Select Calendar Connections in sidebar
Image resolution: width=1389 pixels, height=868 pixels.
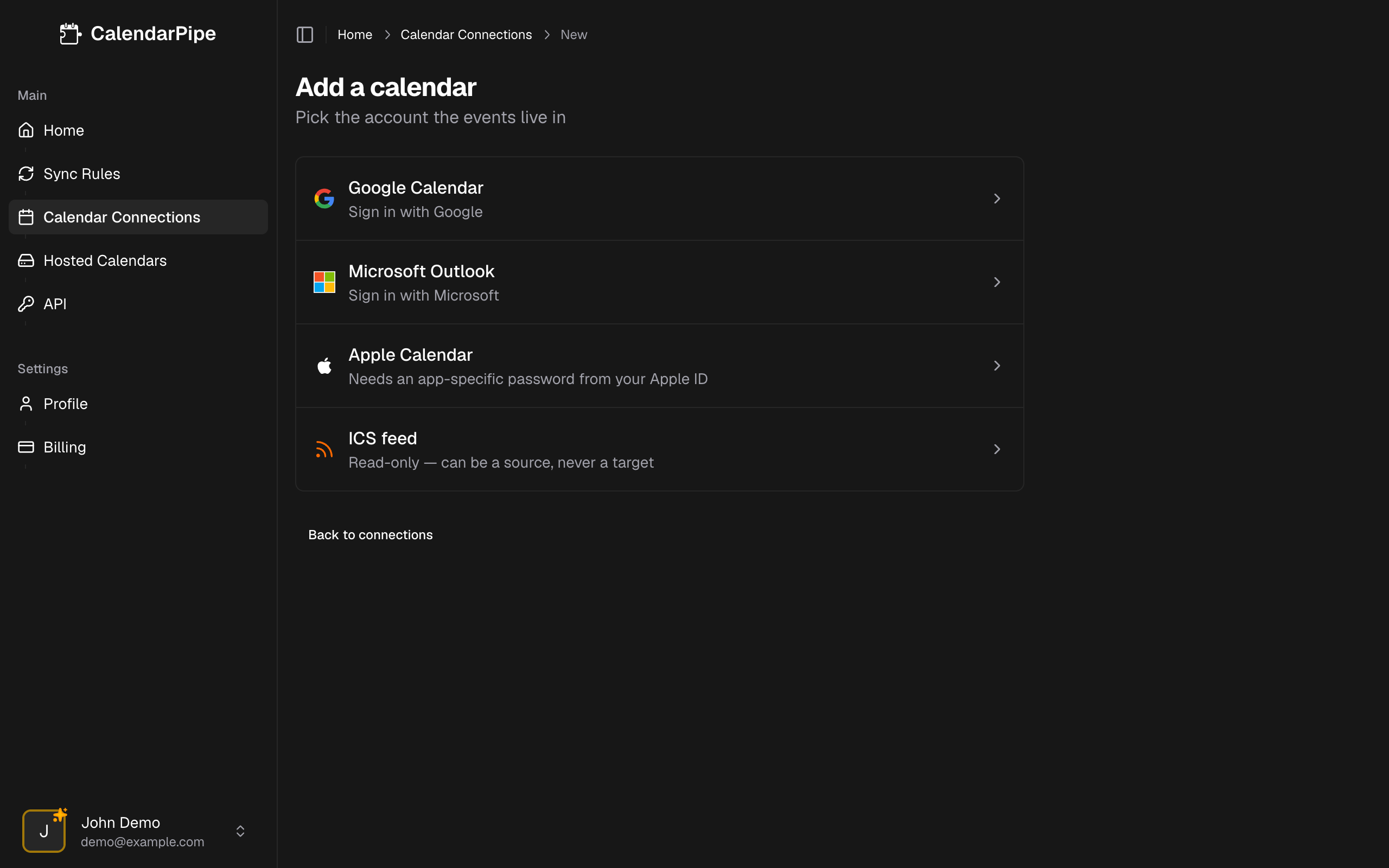138,217
